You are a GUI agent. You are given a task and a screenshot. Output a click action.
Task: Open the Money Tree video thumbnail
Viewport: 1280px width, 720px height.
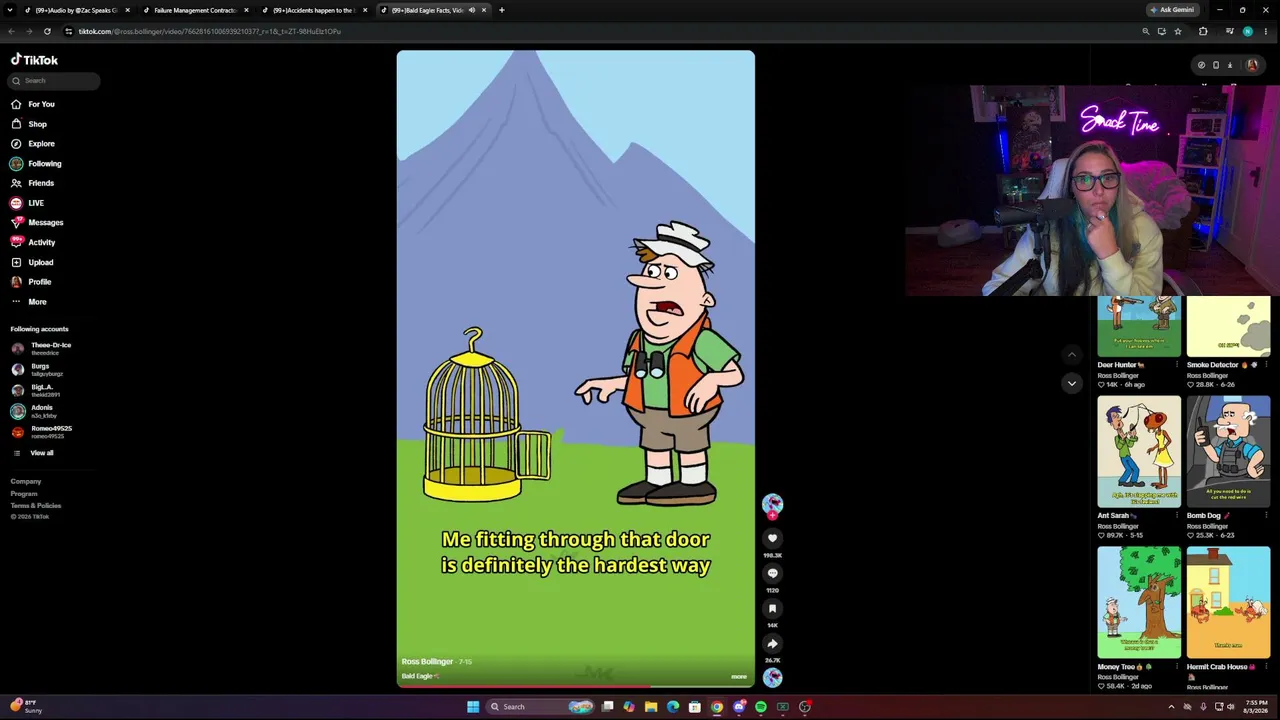click(1139, 602)
